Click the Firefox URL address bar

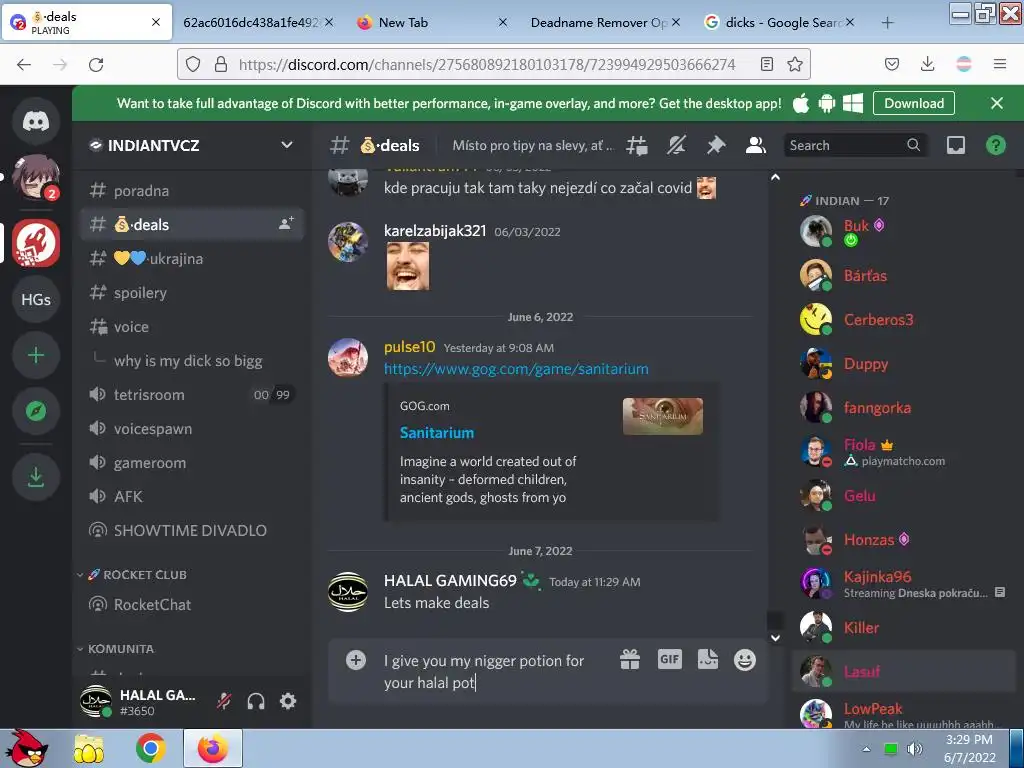[487, 64]
